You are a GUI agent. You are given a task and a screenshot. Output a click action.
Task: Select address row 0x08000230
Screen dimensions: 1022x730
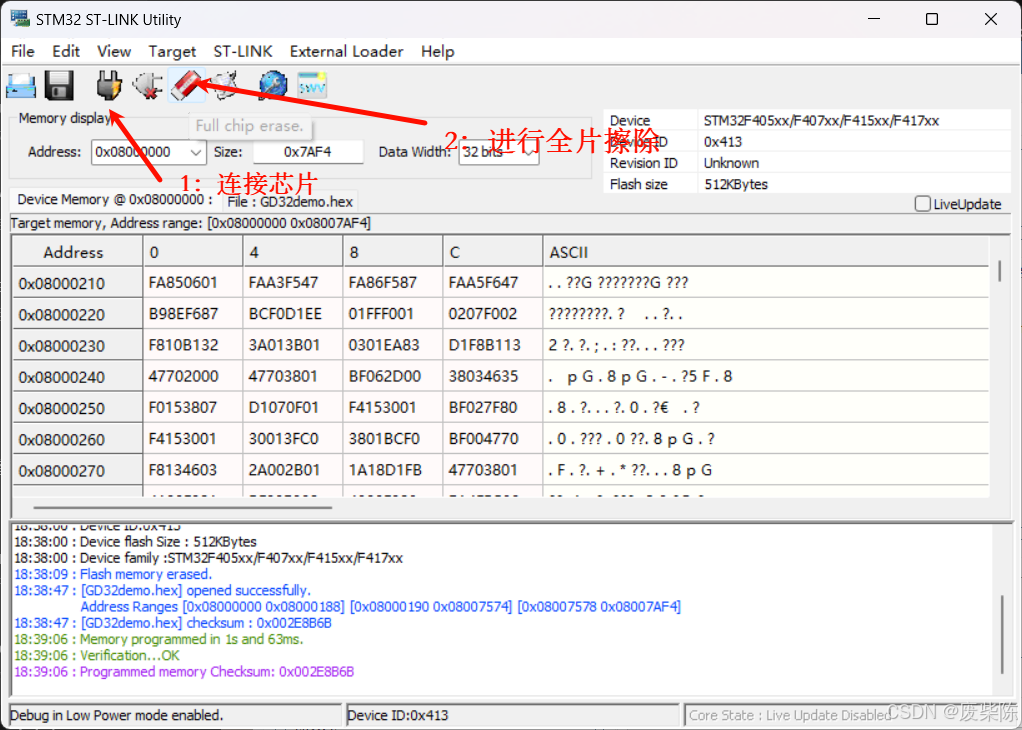pos(77,345)
